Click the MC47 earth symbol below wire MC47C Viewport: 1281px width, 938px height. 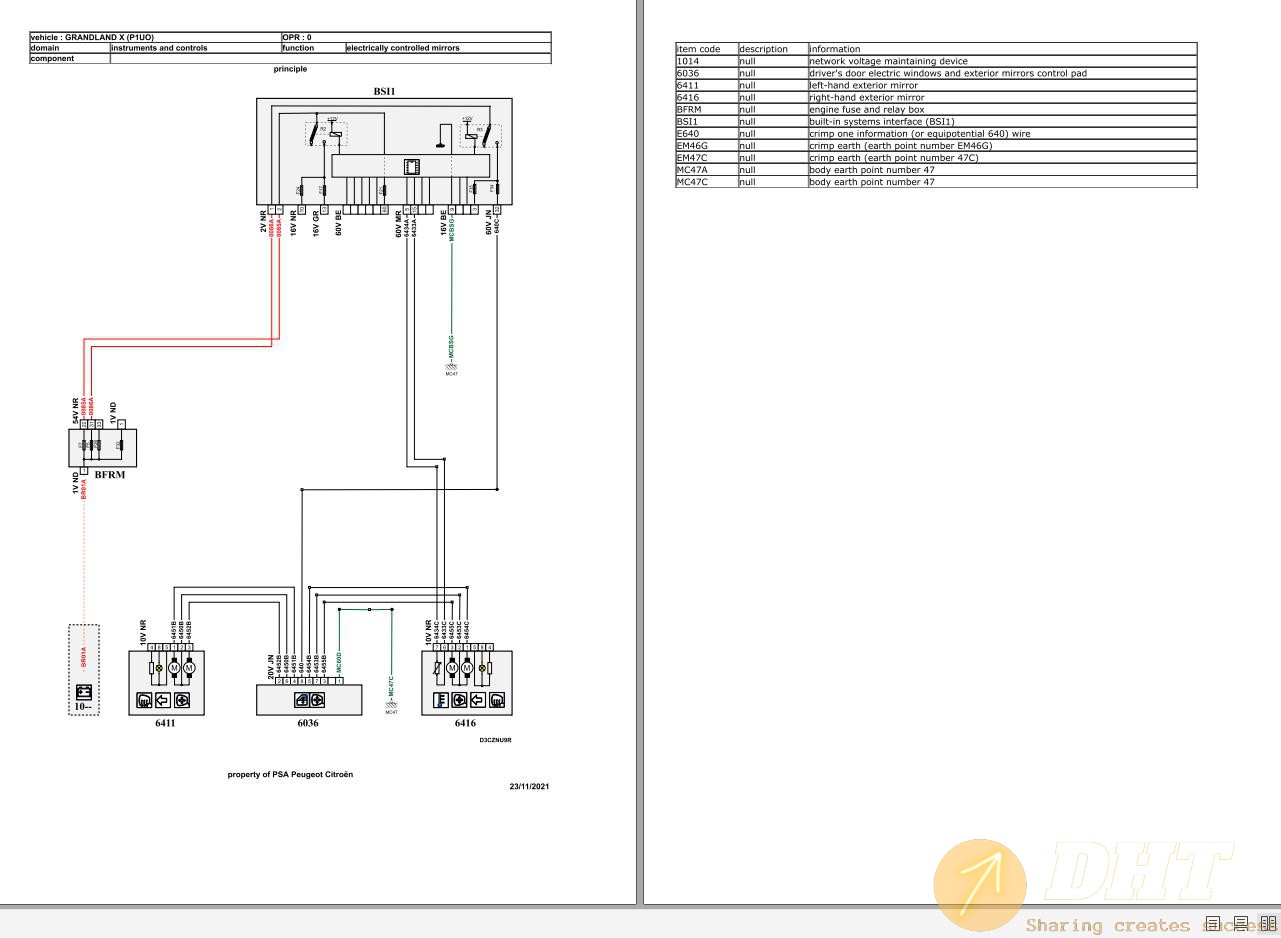tap(391, 707)
